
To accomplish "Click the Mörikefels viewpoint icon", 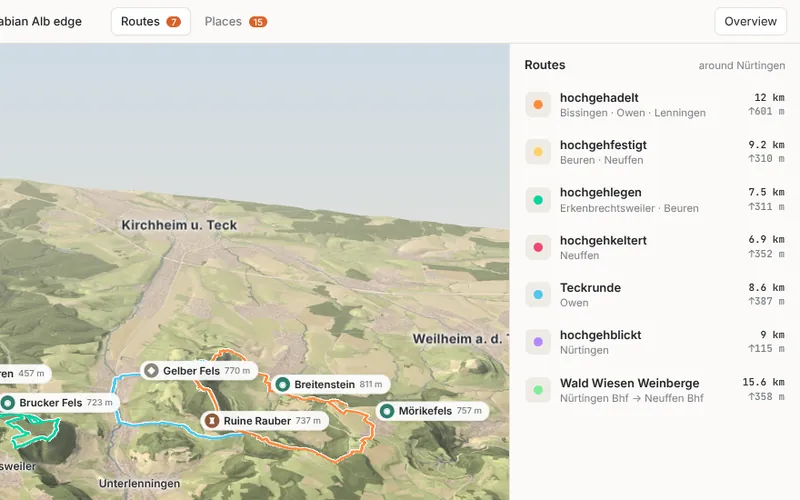I will 387,411.
